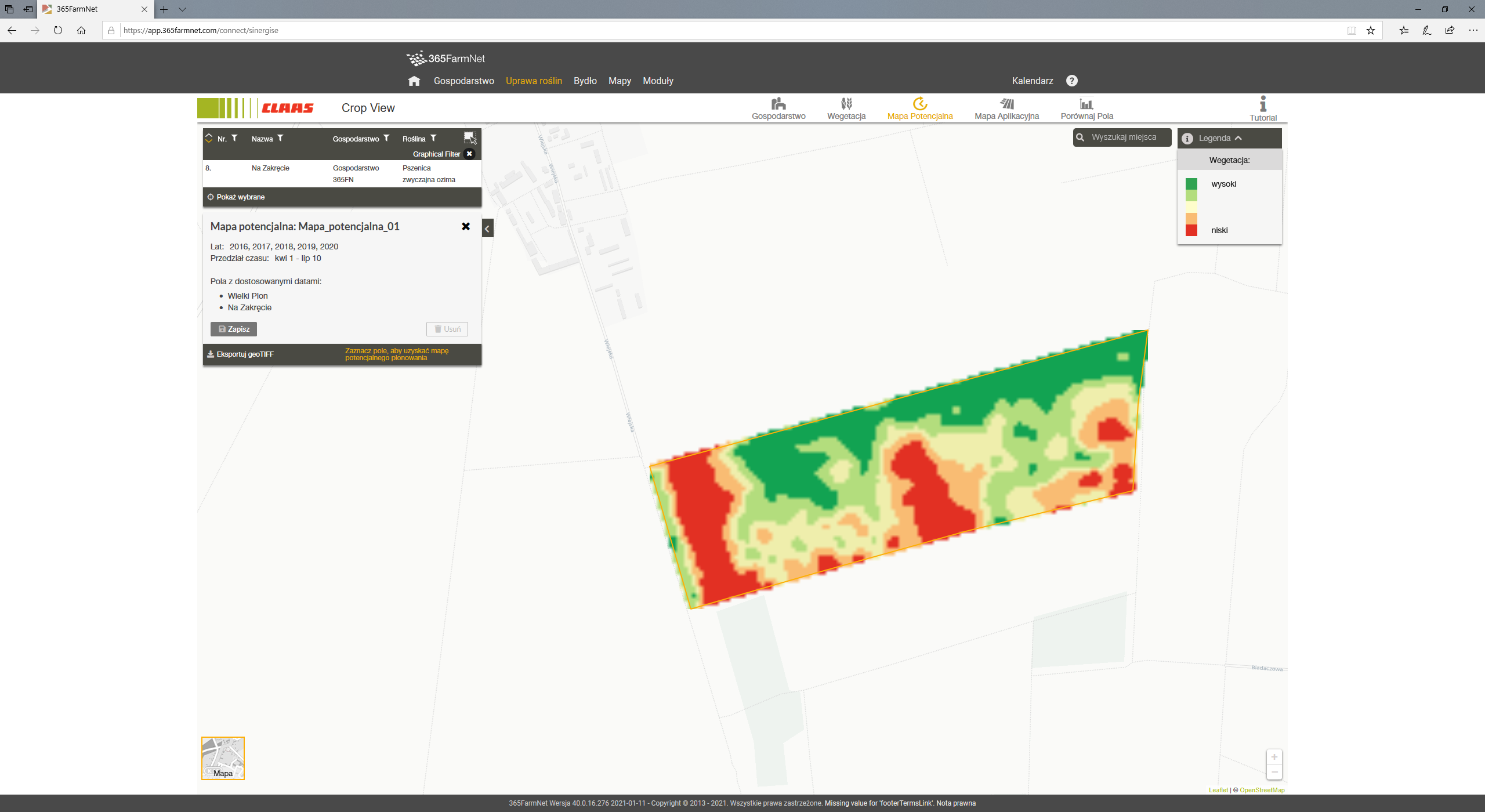The height and width of the screenshot is (812, 1485).
Task: Open the add notes pen icon
Action: point(1426,30)
